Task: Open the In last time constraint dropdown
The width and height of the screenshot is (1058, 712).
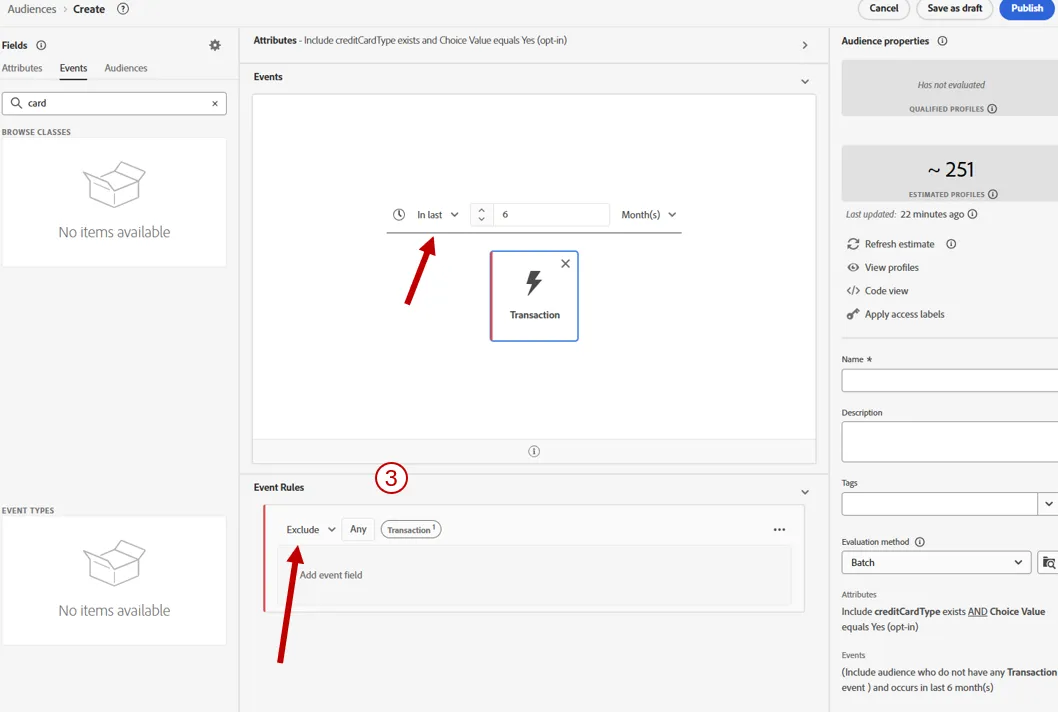Action: coord(437,215)
